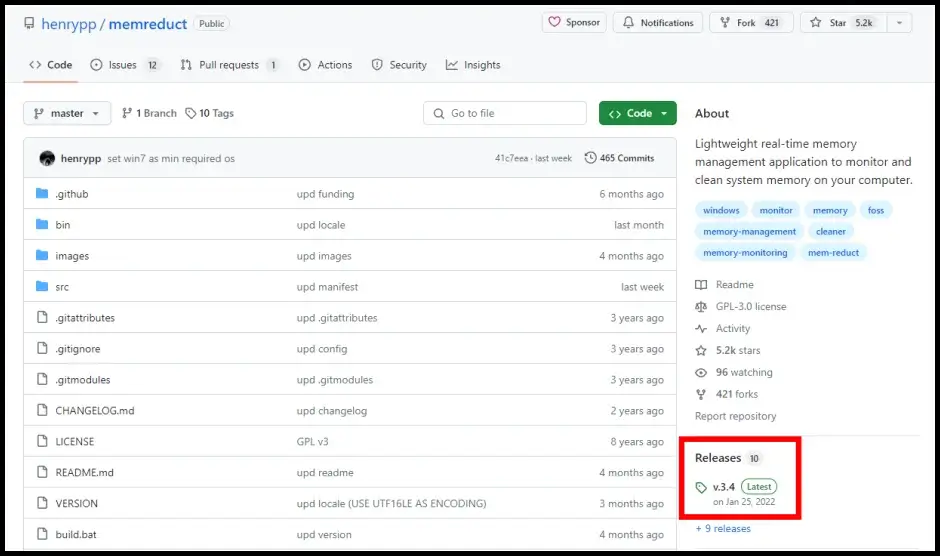Click the clock icon beside 465 Commits

tap(590, 158)
